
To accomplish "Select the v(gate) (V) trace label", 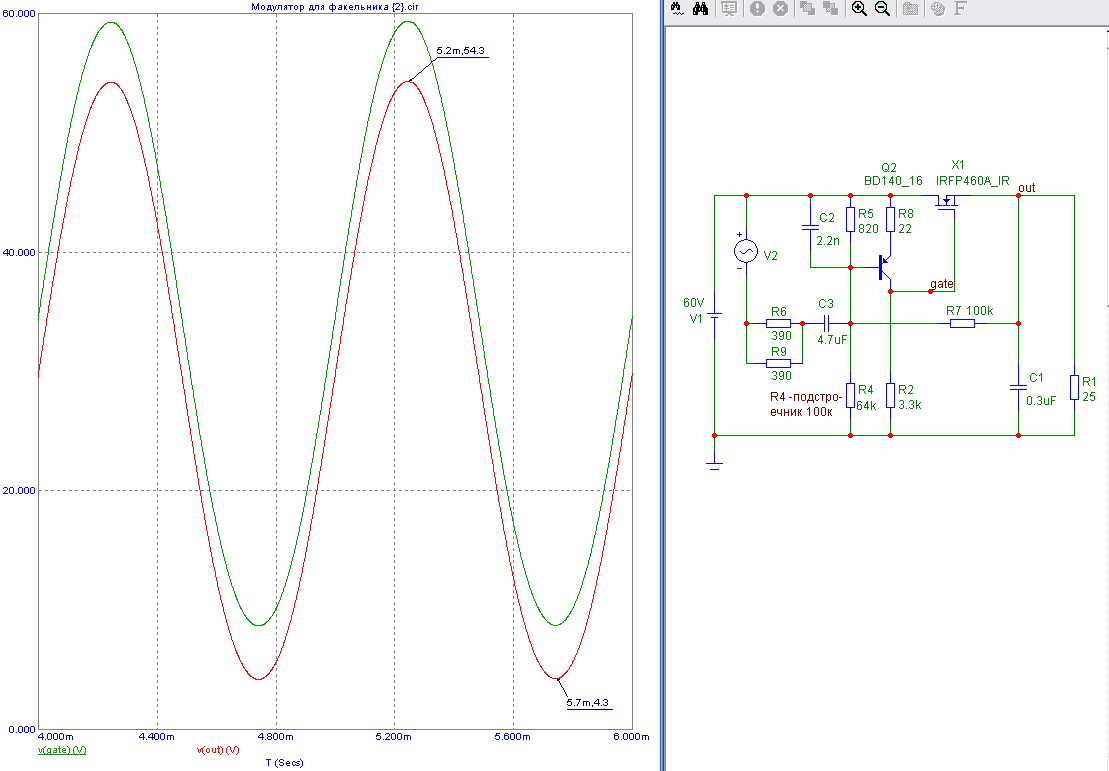I will tap(62, 749).
